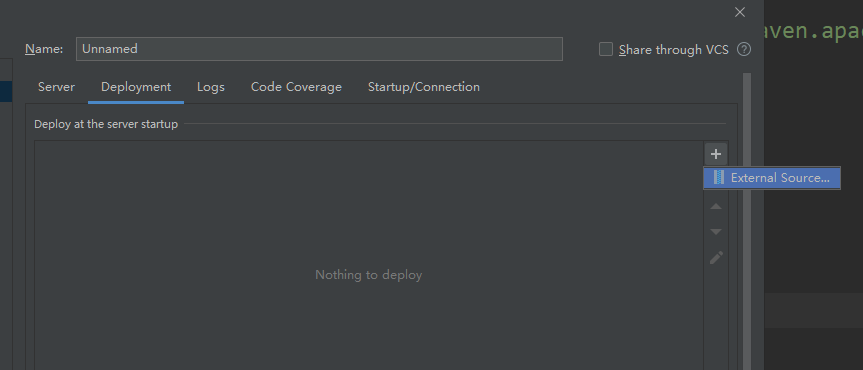Open the Startup/Connection tab
863x370 pixels.
pos(424,87)
